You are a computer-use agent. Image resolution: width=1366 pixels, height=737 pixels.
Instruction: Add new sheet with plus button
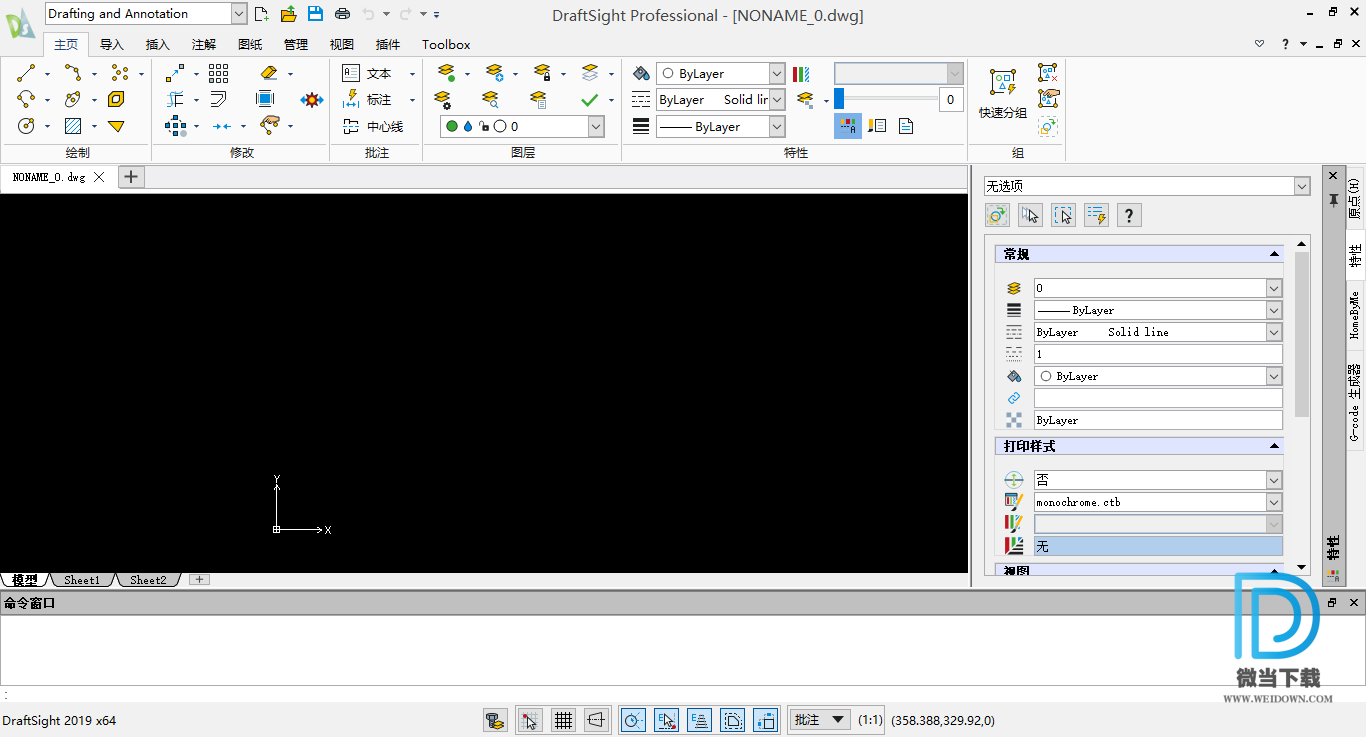199,580
